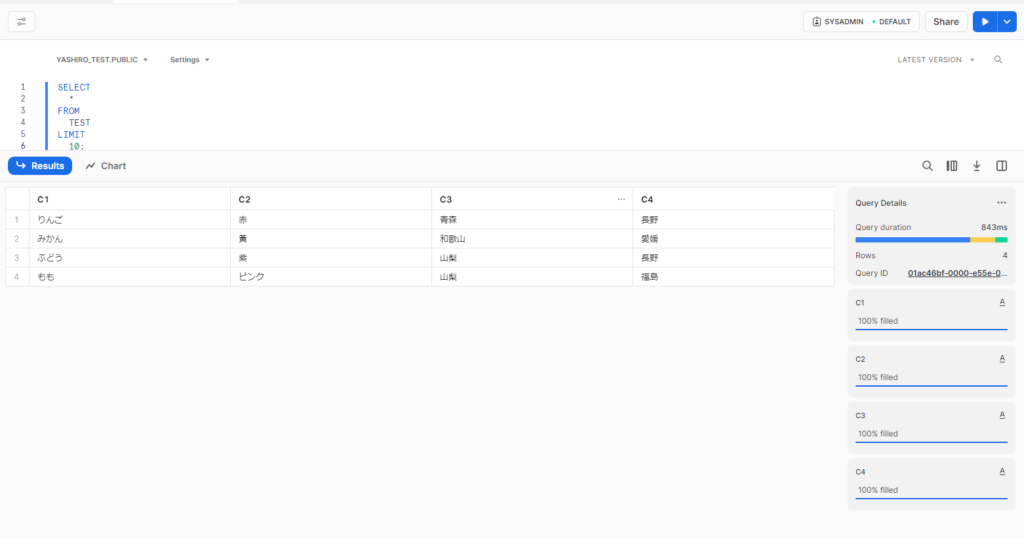Image resolution: width=1024 pixels, height=538 pixels.
Task: Open run options arrow beside play button
Action: pyautogui.click(x=1008, y=21)
